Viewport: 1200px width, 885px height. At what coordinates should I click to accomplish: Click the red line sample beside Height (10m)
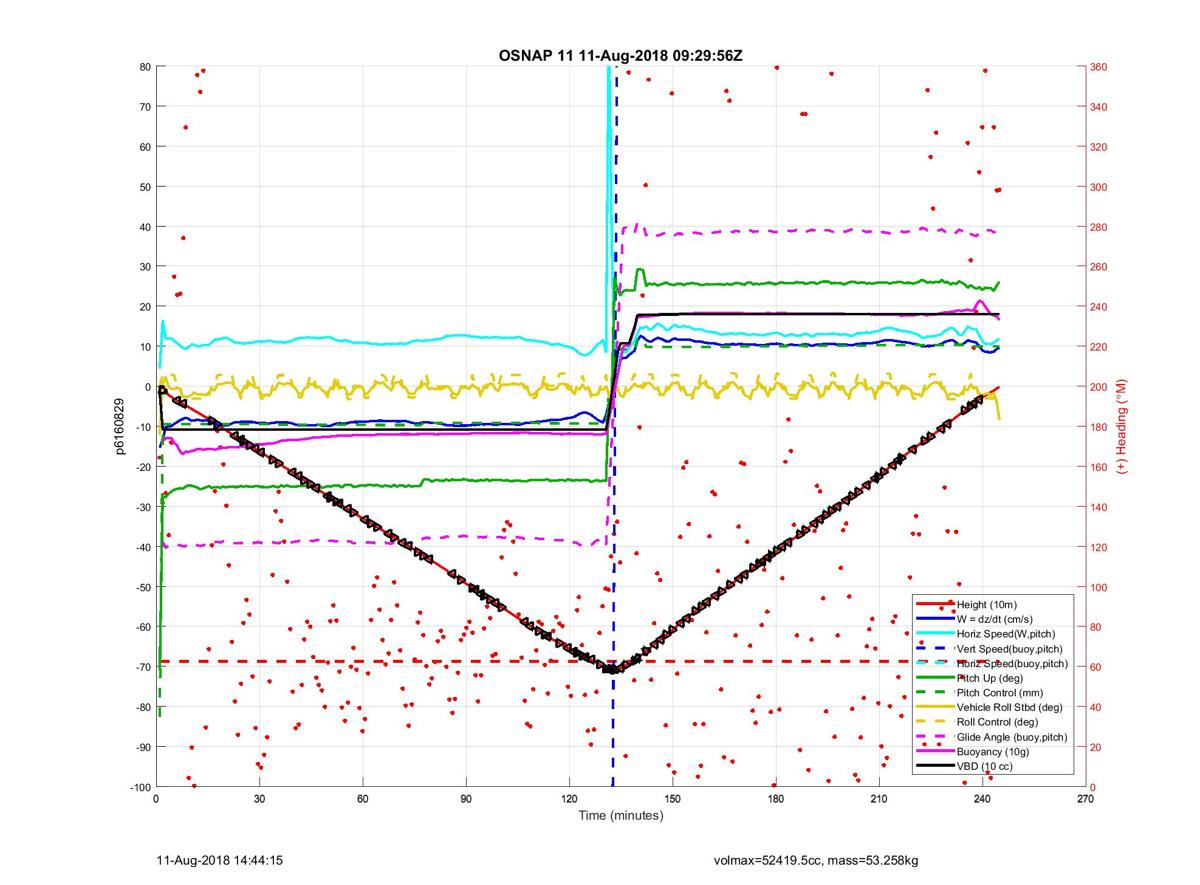(x=935, y=604)
